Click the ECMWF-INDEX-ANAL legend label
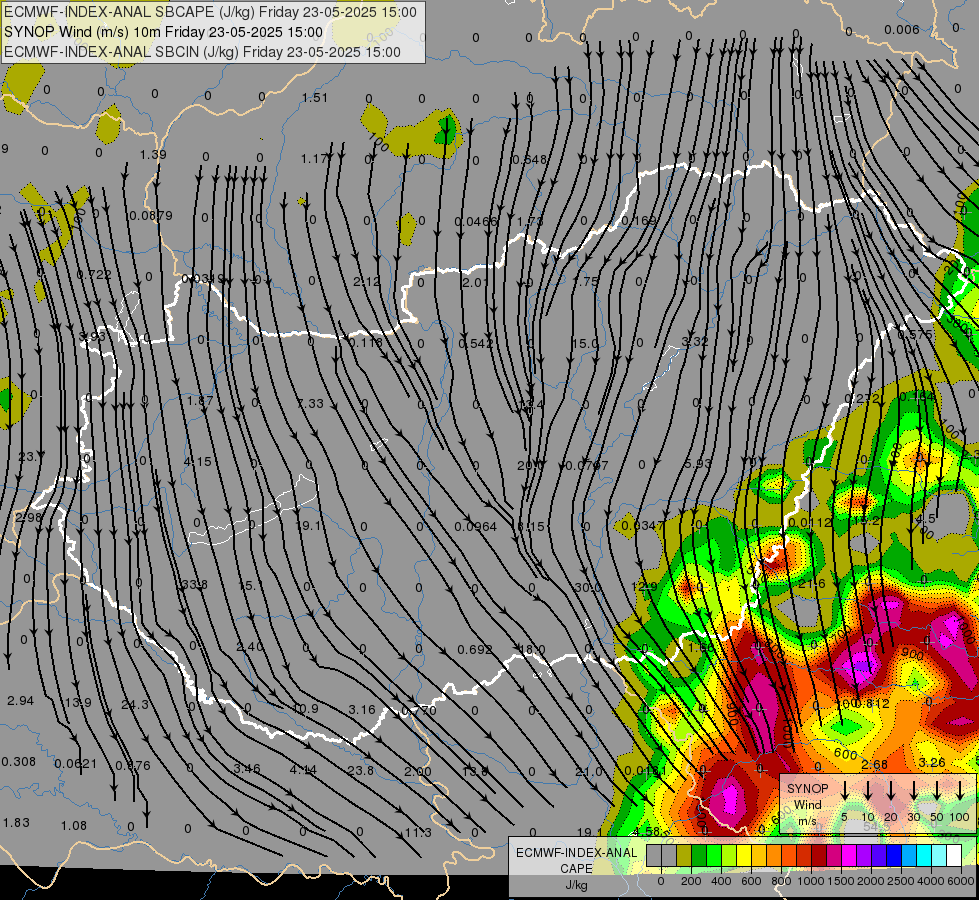Viewport: 979px width, 900px height. (576, 853)
